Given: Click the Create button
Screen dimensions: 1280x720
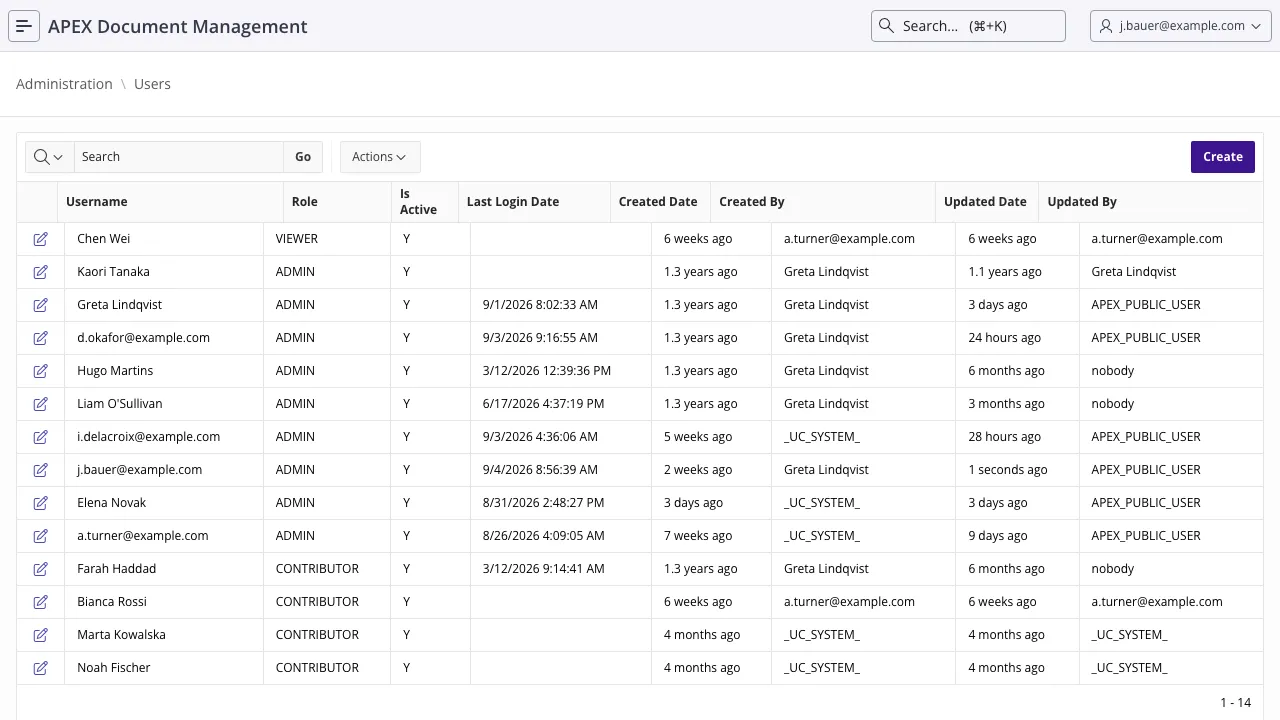Looking at the screenshot, I should click(1223, 157).
